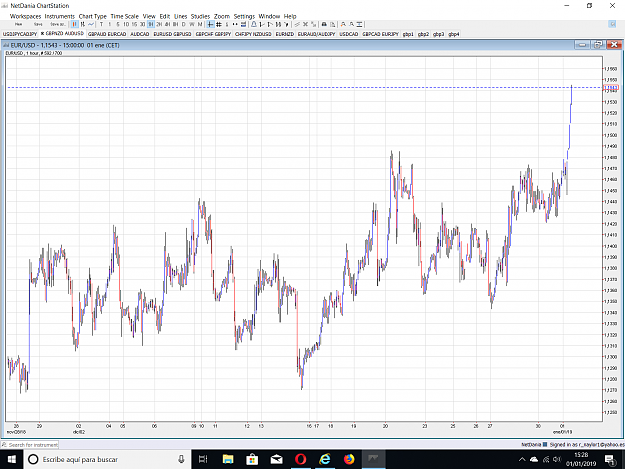Open the Zoom menu
Screen dimensions: 625x469
tap(222, 16)
